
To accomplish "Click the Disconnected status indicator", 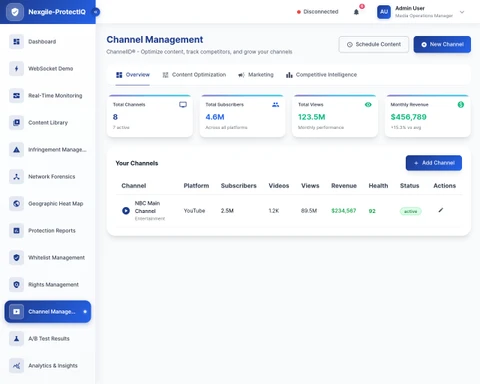I will pos(317,12).
